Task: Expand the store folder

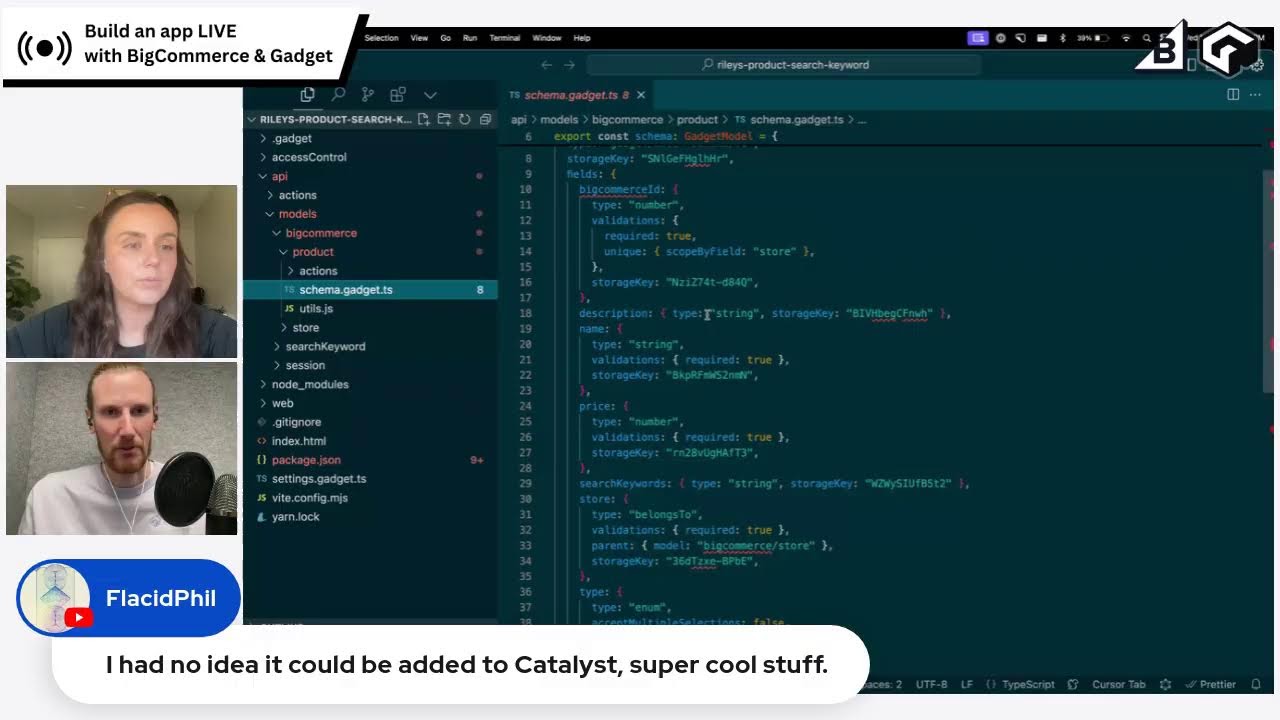Action: pos(370,327)
